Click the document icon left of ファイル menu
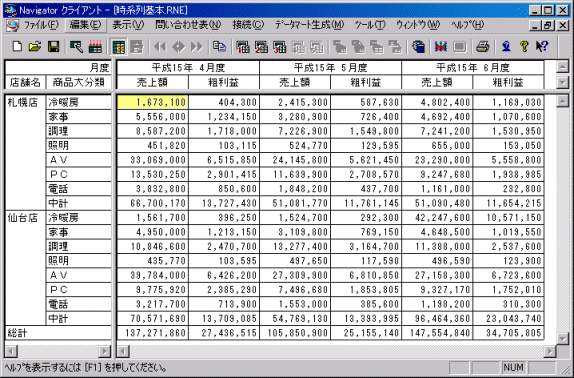 pos(12,25)
